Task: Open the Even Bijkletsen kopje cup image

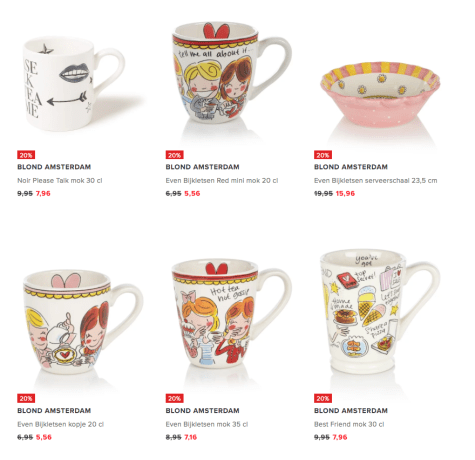Action: (83, 323)
